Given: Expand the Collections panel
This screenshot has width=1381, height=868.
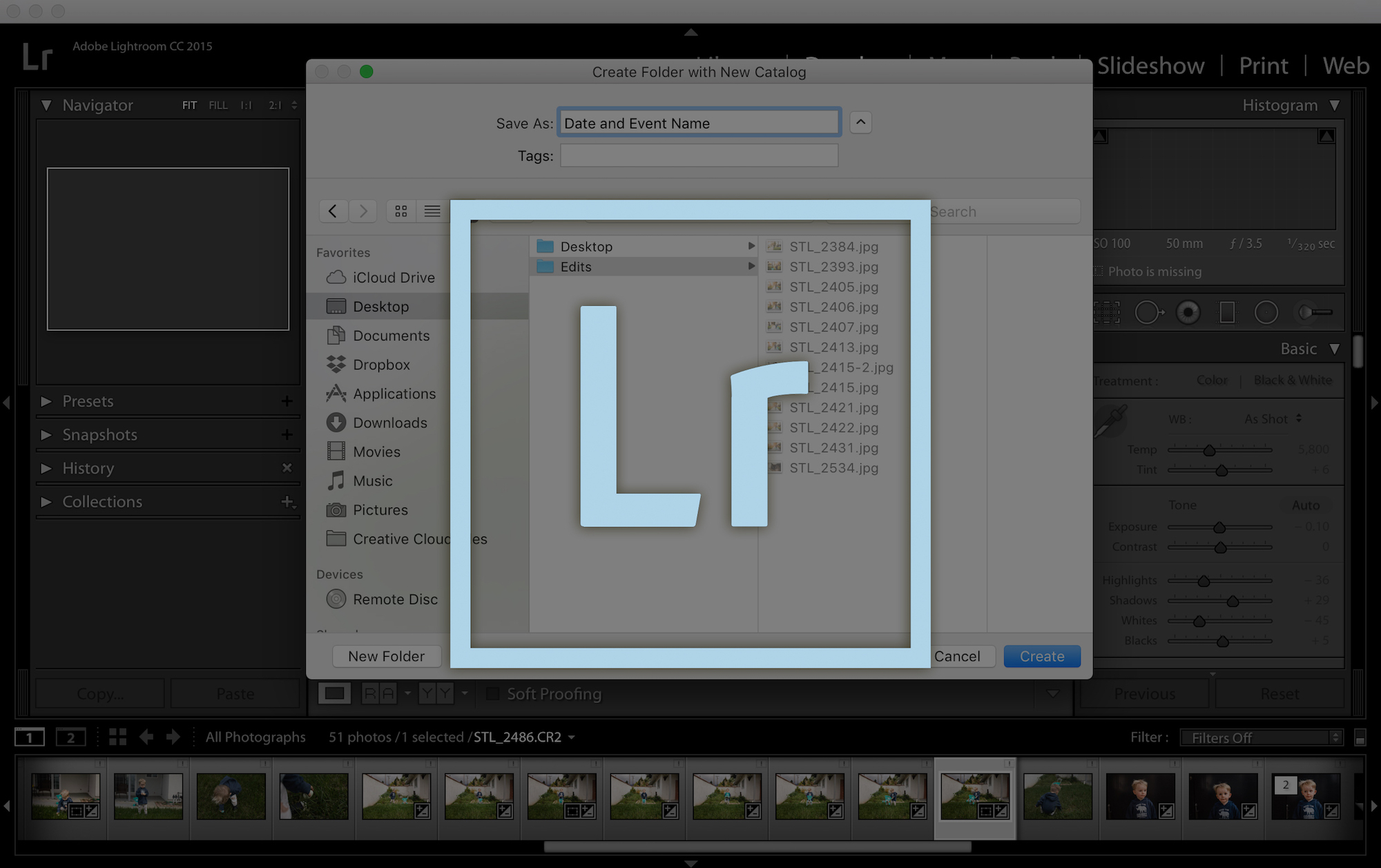Looking at the screenshot, I should (46, 501).
